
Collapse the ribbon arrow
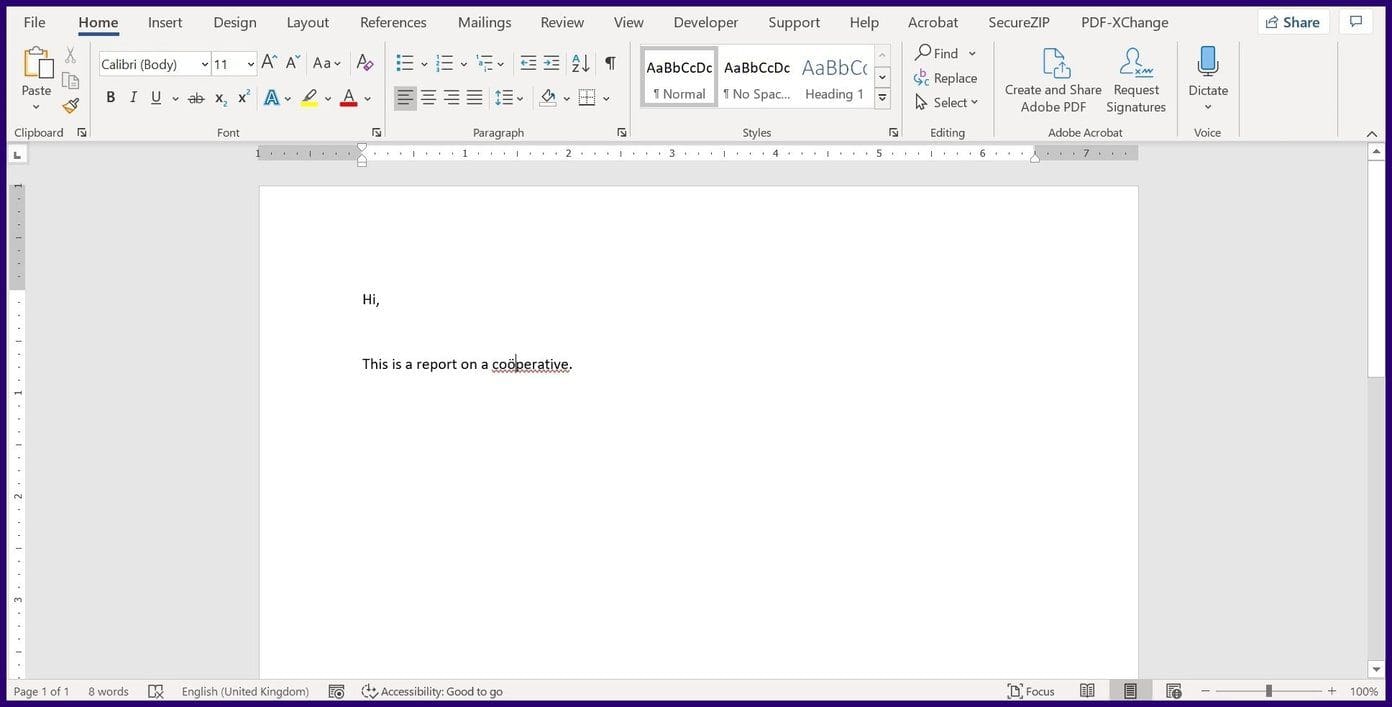tap(1372, 133)
